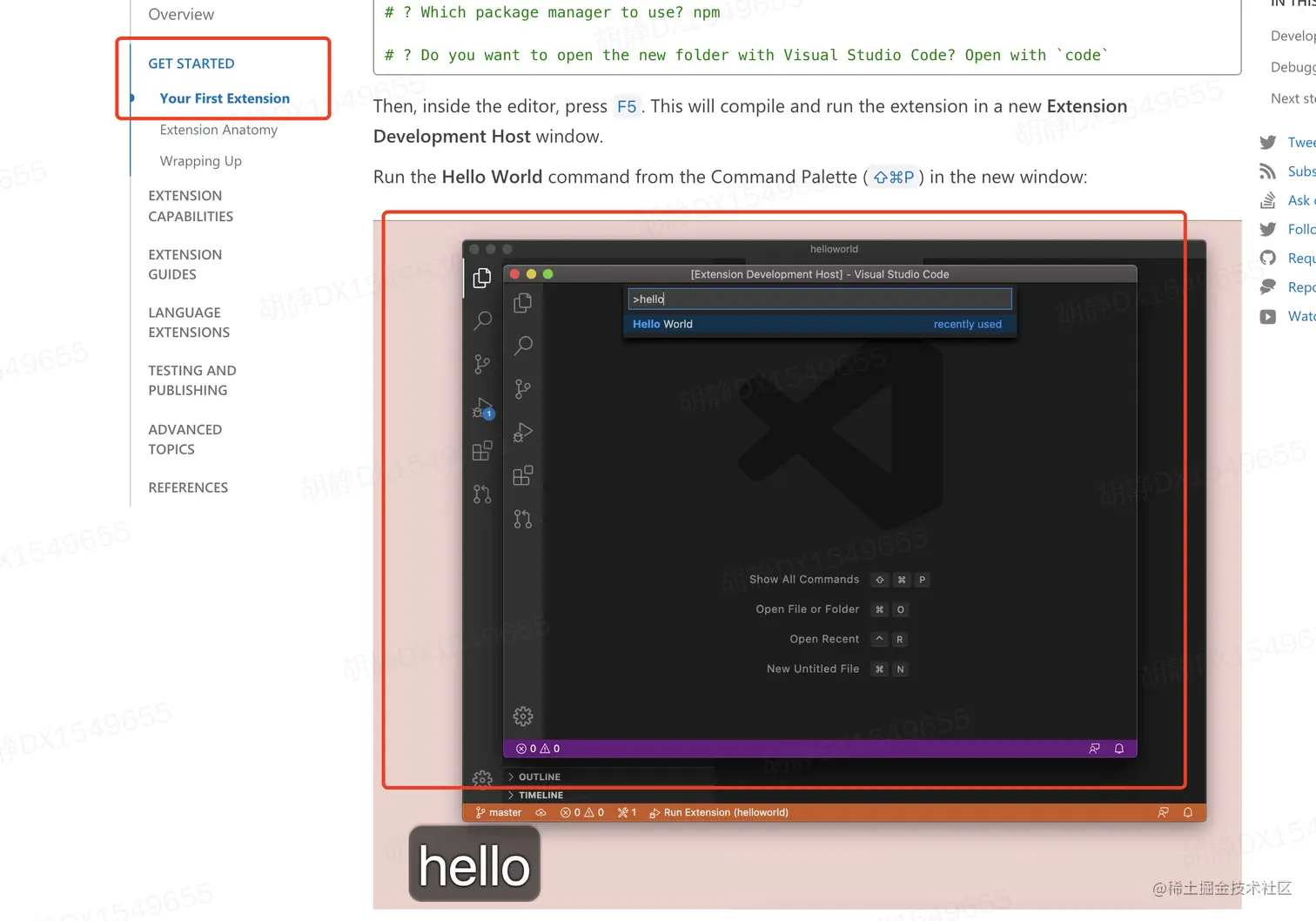The height and width of the screenshot is (921, 1316).
Task: Open Manage gear in Extension Development Host
Action: pyautogui.click(x=523, y=716)
